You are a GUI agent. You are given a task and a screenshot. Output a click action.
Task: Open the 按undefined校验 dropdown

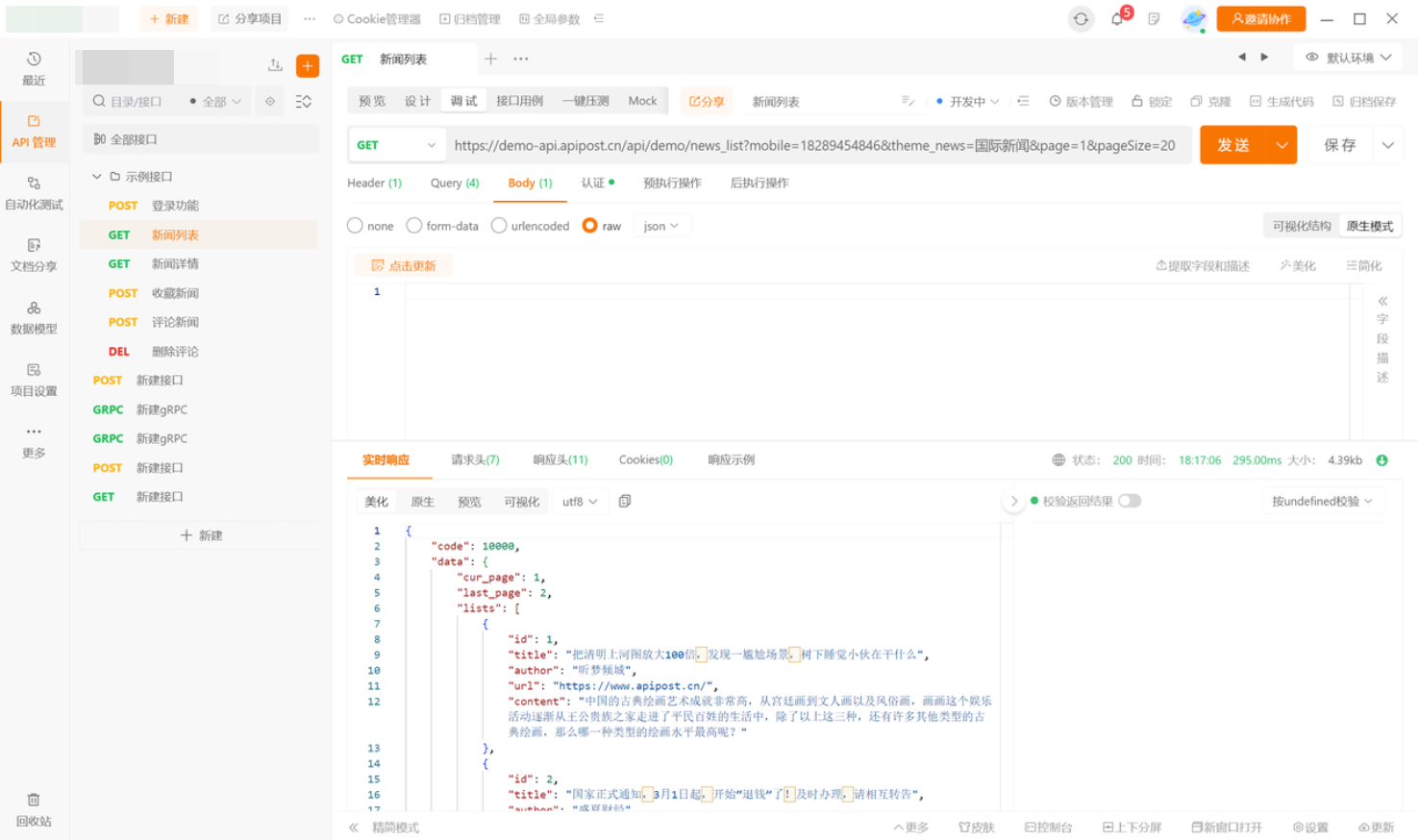(1322, 501)
